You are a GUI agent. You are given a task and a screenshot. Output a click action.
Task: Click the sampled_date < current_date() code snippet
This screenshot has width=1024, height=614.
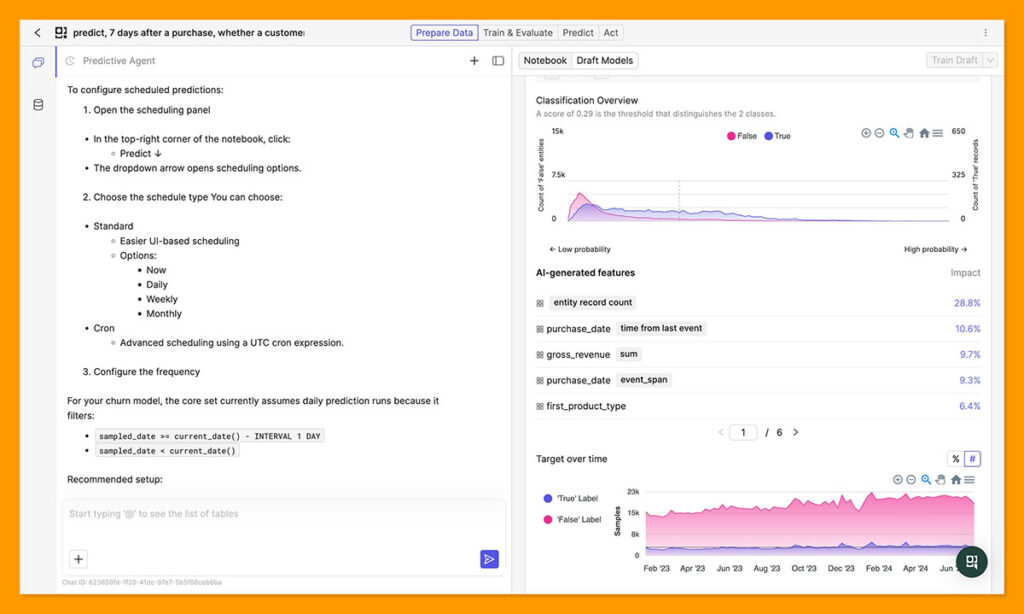(x=167, y=451)
